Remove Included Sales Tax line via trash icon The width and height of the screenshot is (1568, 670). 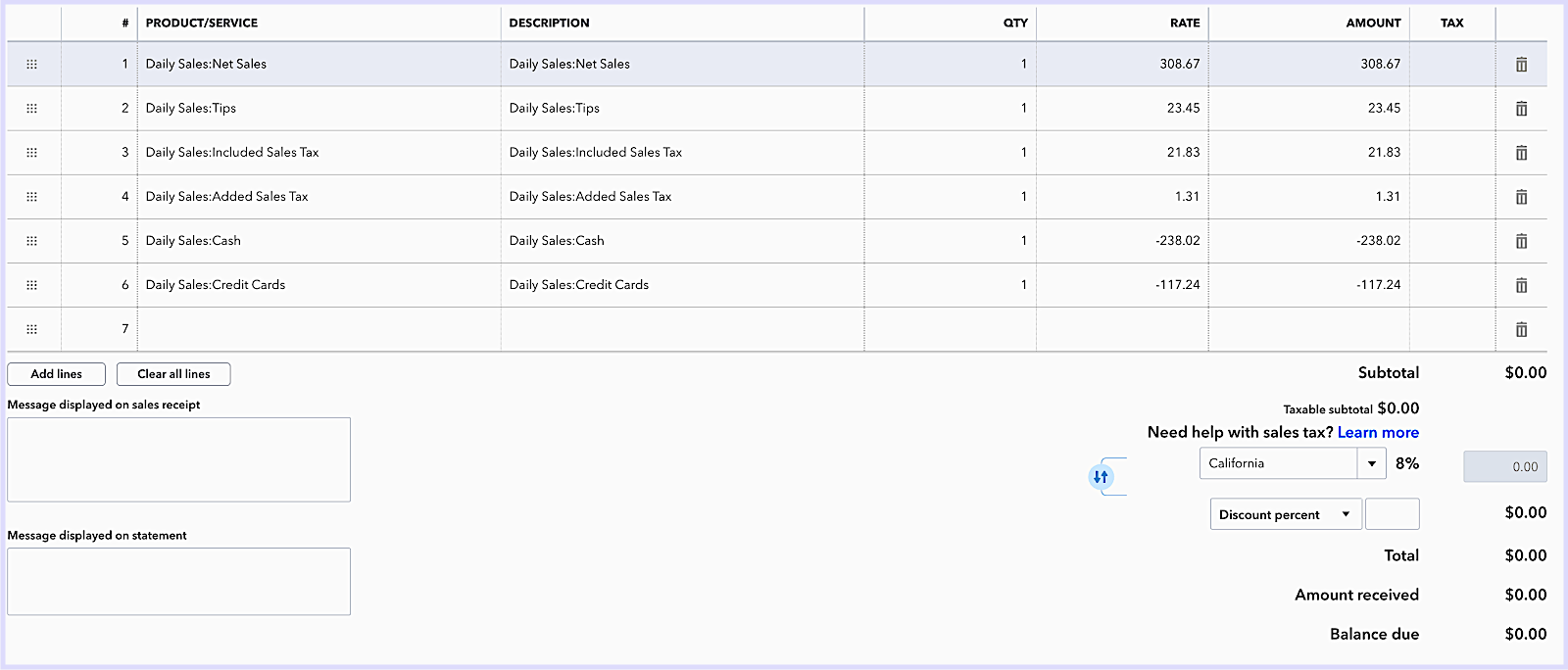[x=1521, y=153]
